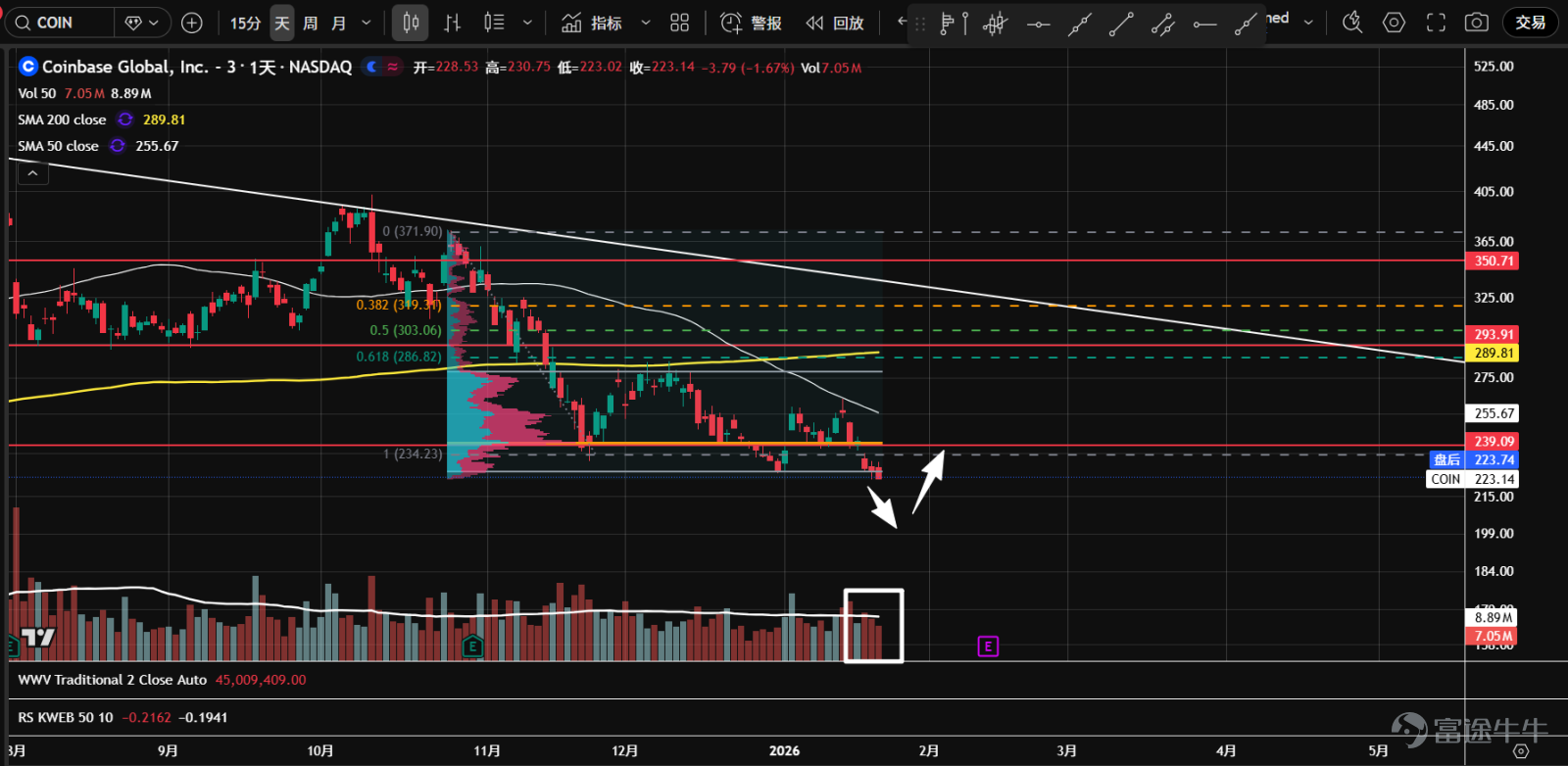Screen dimensions: 1568x766
Task: Select the candlestick chart type
Action: (411, 23)
